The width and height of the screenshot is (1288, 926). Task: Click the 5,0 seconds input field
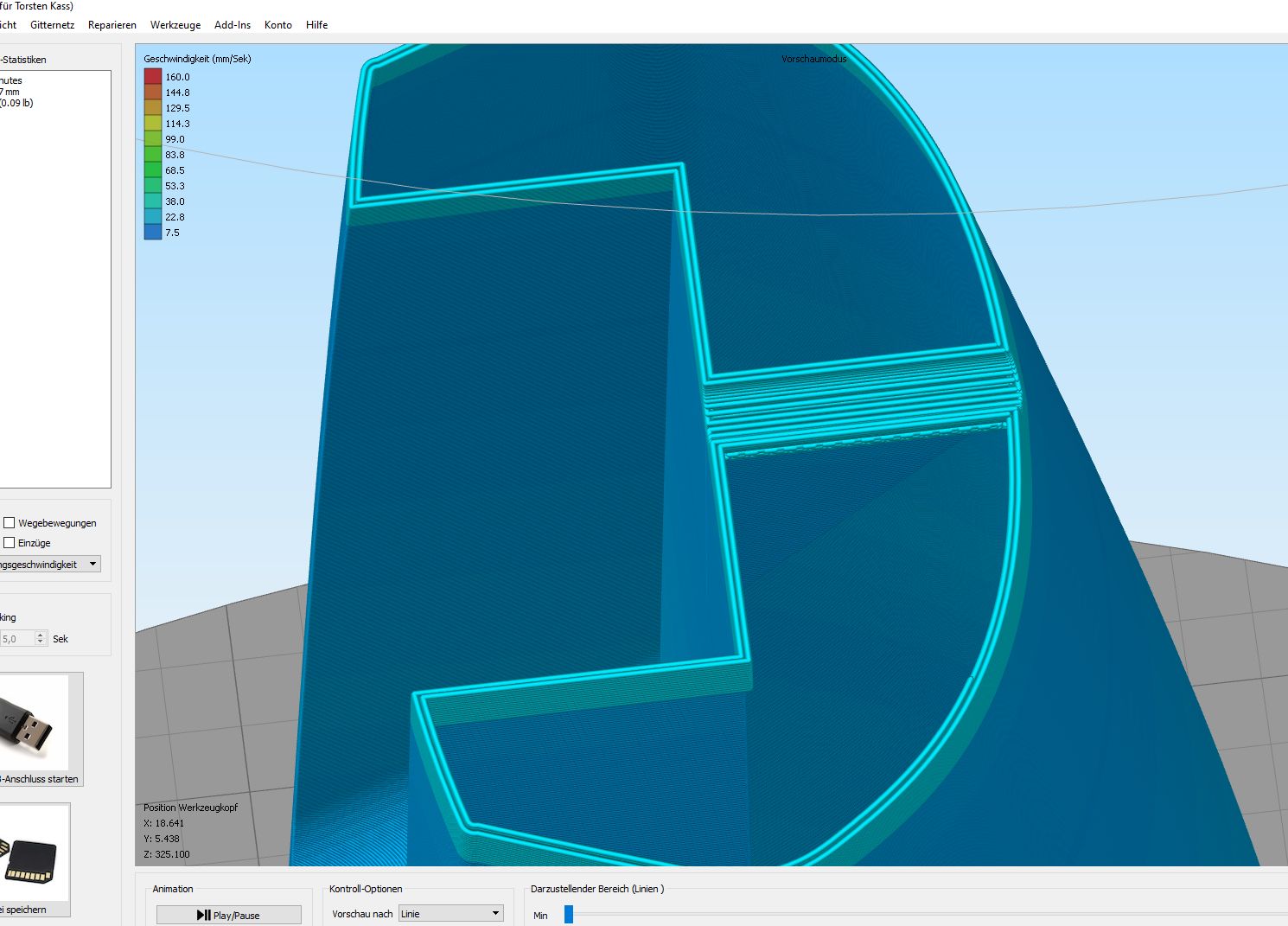pos(17,639)
